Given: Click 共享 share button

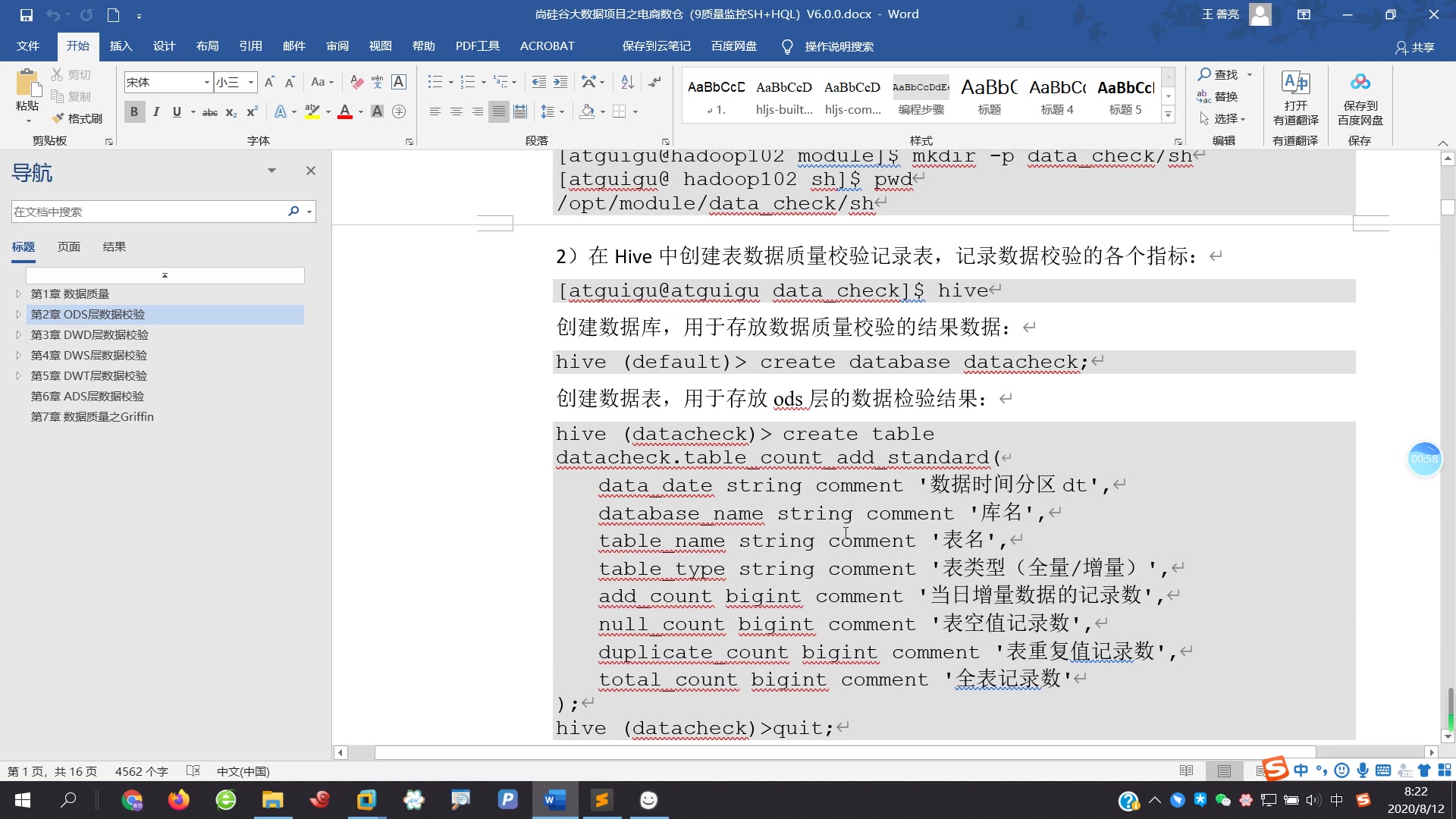Looking at the screenshot, I should coord(1415,47).
